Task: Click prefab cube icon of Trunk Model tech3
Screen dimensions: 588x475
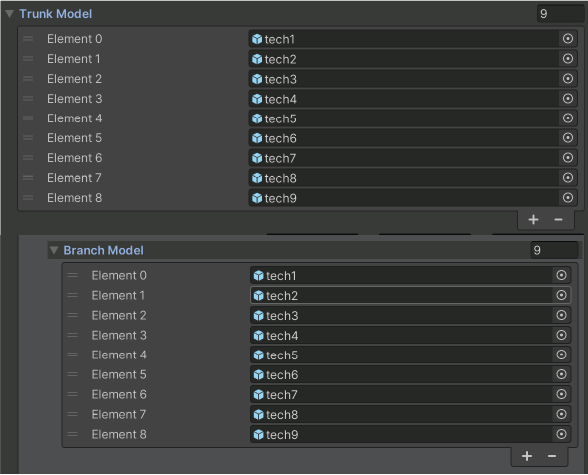Action: pos(257,79)
